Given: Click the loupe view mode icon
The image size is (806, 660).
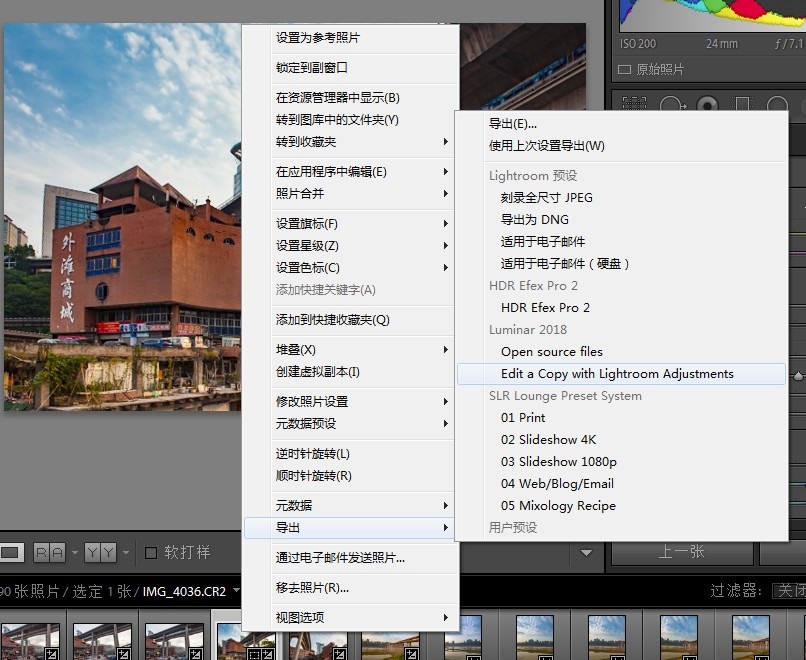Looking at the screenshot, I should [11, 552].
